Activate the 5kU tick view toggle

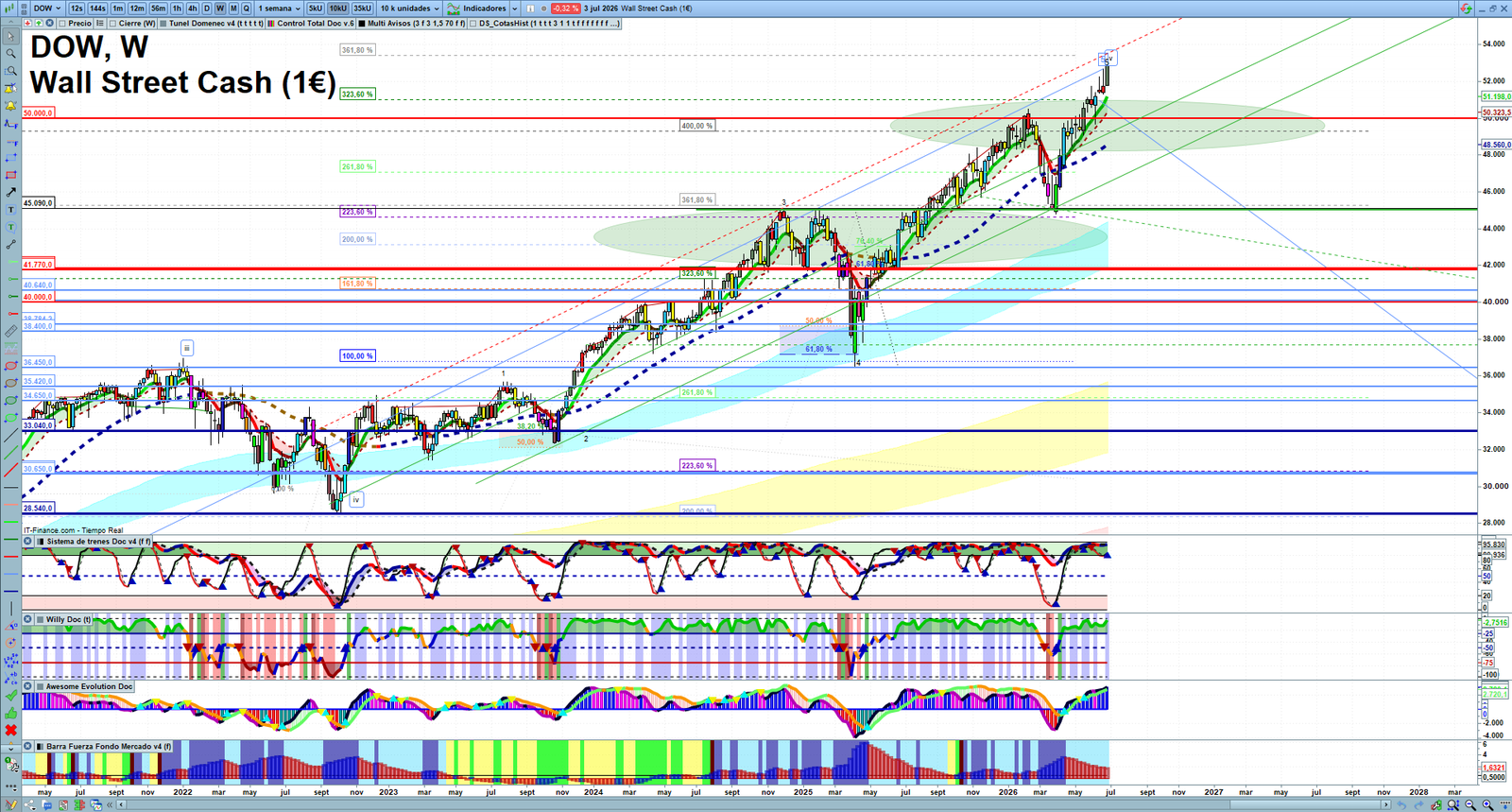click(x=316, y=9)
